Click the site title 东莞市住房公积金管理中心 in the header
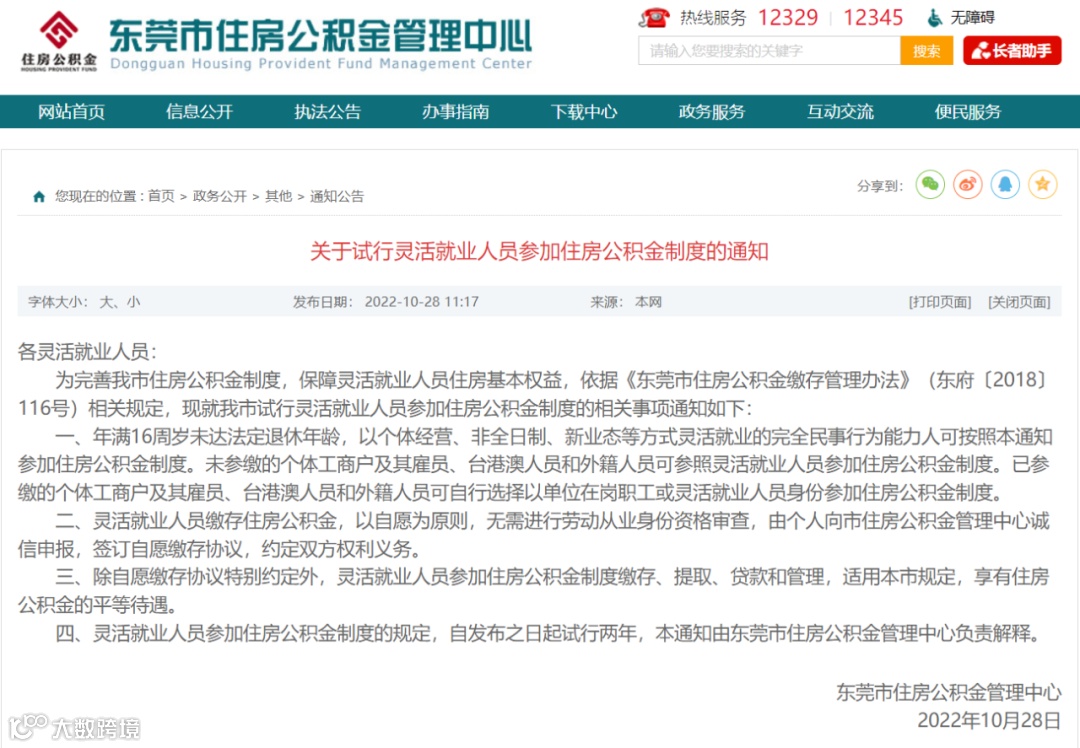1080x748 pixels. pyautogui.click(x=321, y=36)
